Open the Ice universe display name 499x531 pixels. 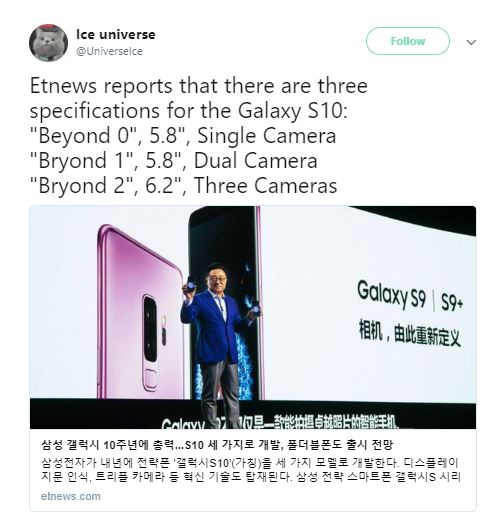tap(116, 34)
